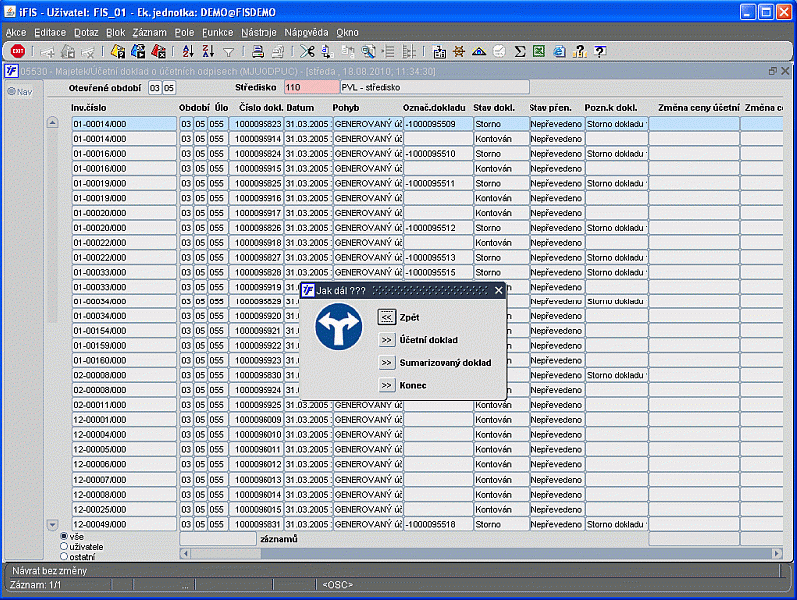
Task: Click the scissors cut toolbar icon
Action: pyautogui.click(x=307, y=51)
